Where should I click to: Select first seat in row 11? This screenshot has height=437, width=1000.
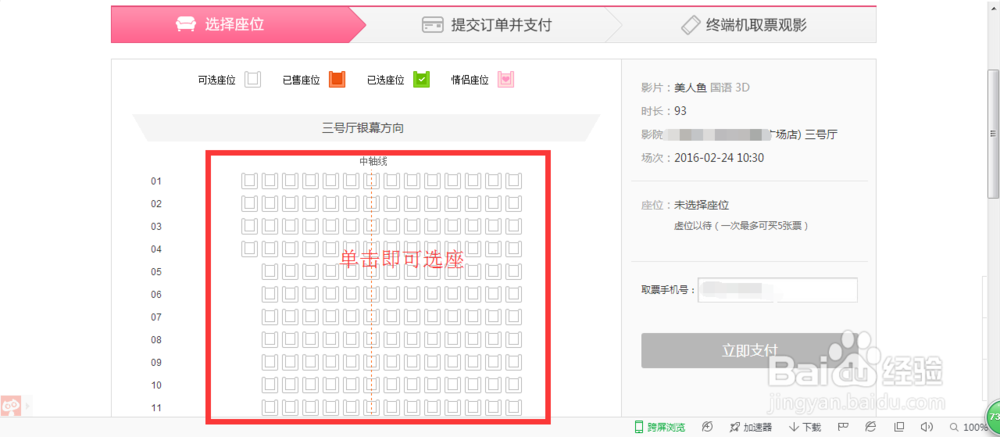pos(270,408)
